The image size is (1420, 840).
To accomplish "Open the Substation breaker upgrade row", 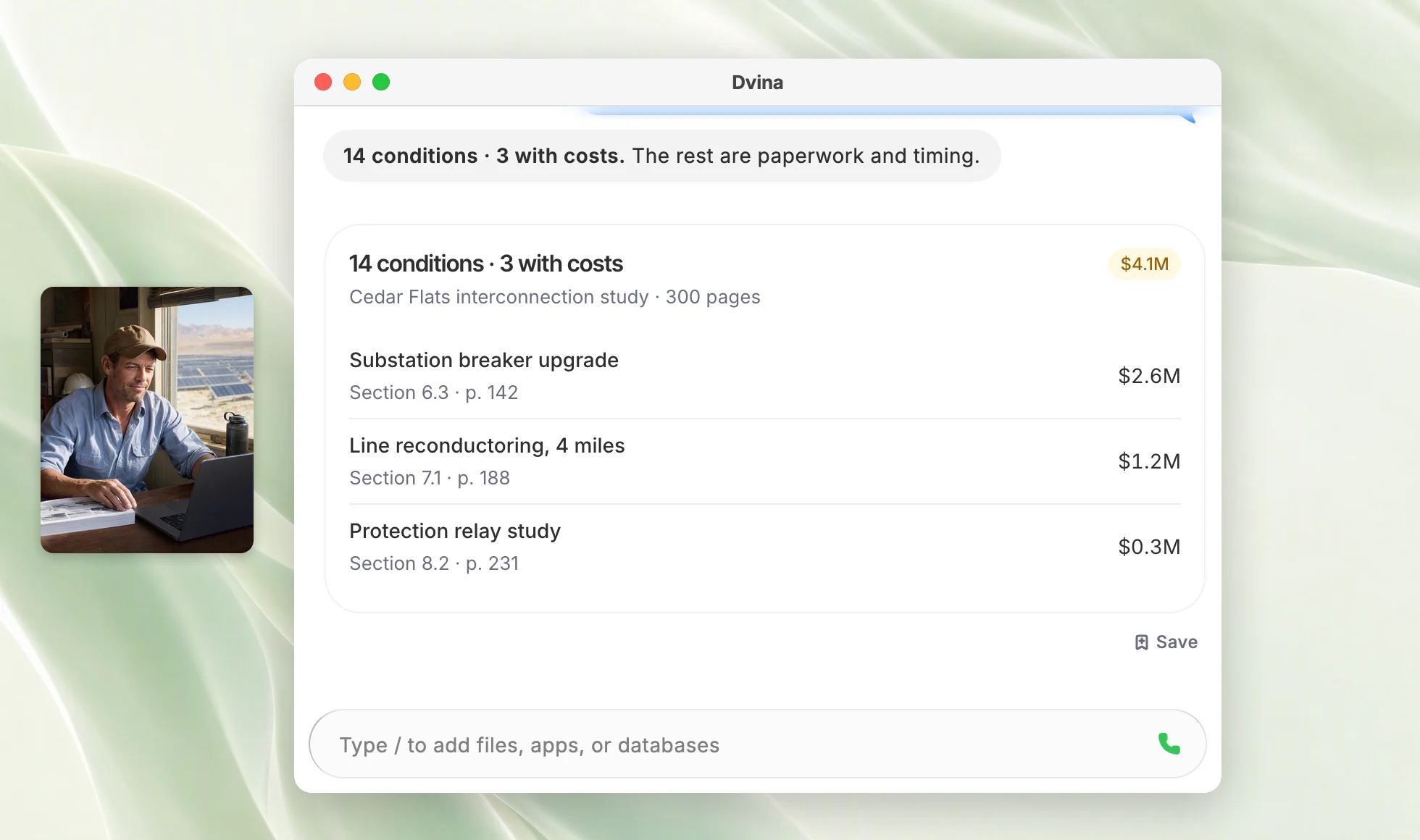I will (764, 376).
